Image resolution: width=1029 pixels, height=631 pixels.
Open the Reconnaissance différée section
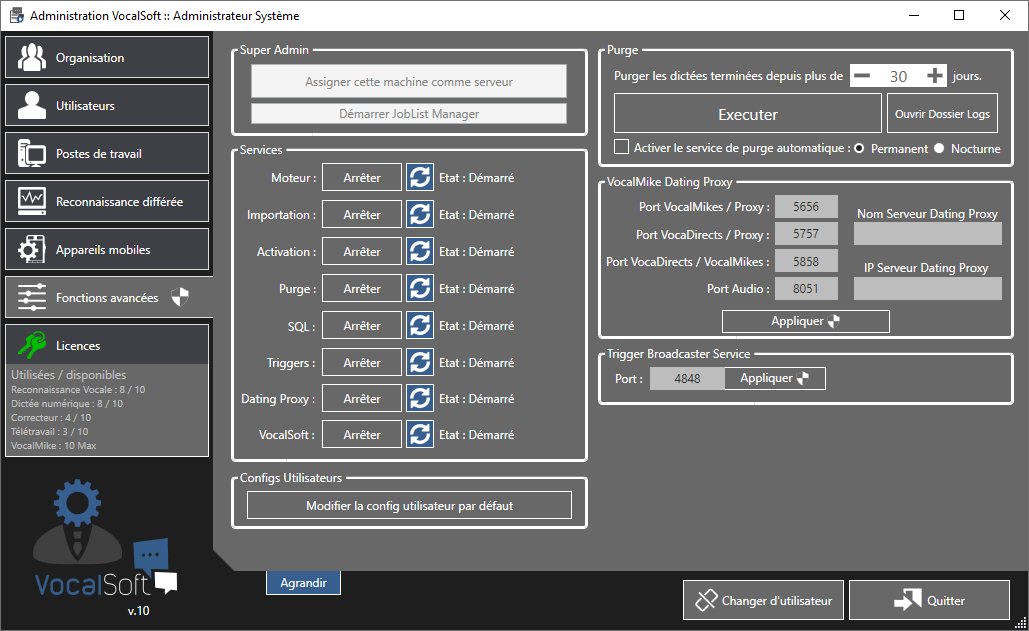click(107, 201)
